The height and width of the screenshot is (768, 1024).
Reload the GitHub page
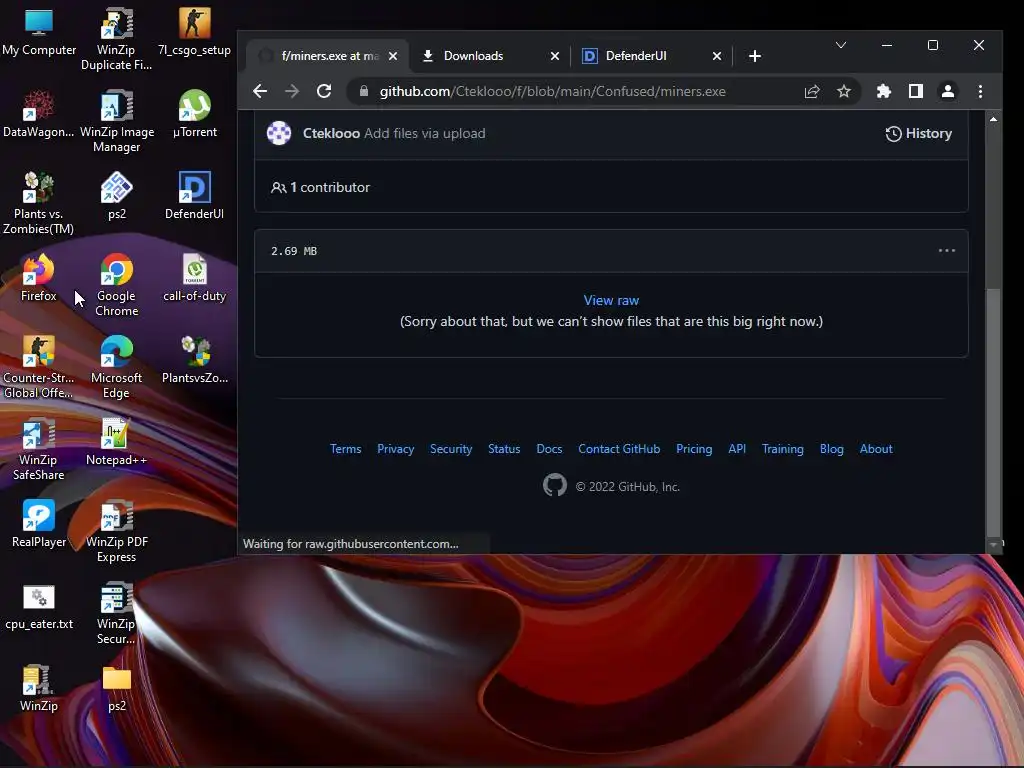click(324, 91)
